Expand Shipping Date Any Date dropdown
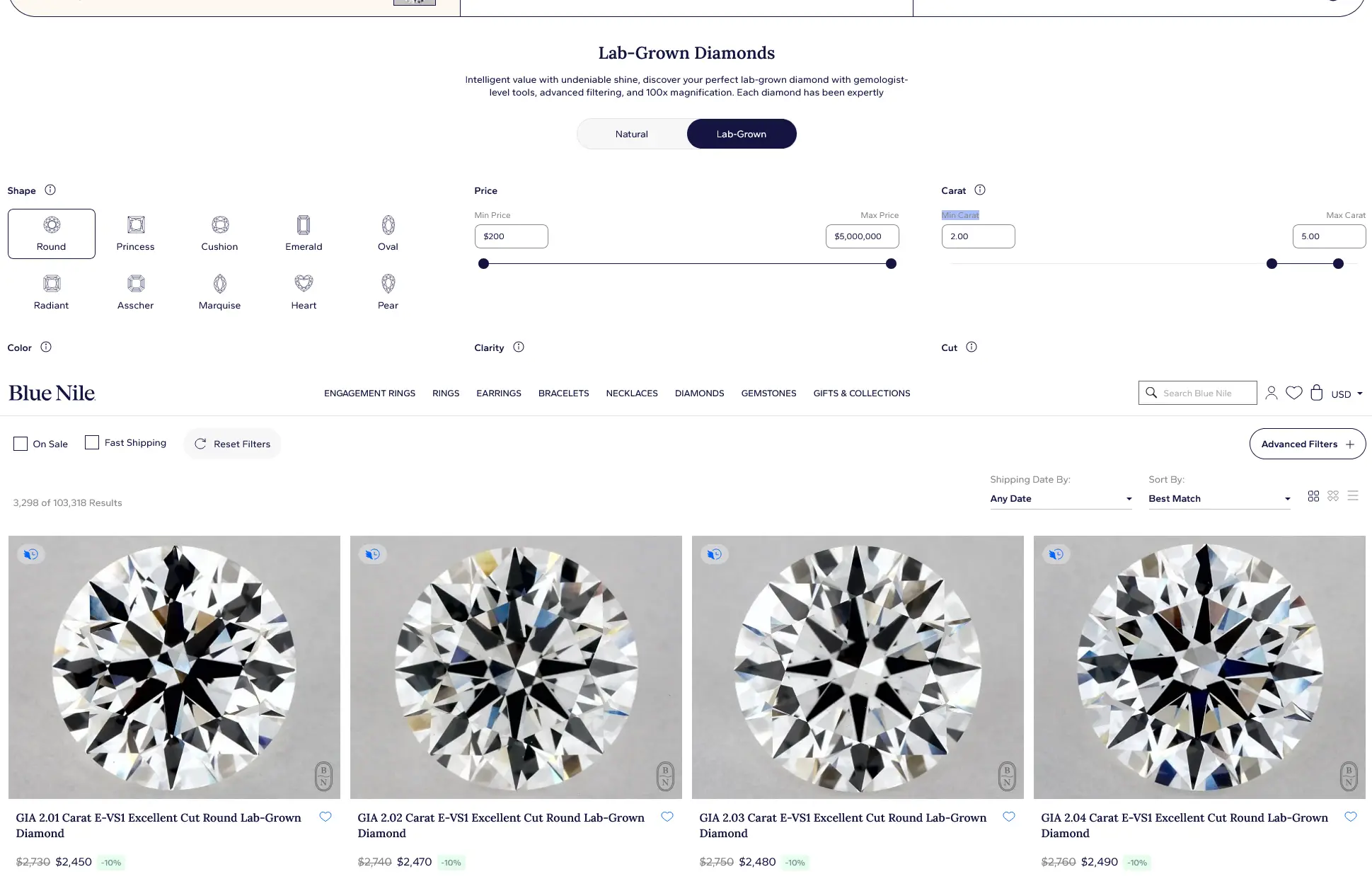Screen dimensions: 1372x891 [x=1061, y=499]
